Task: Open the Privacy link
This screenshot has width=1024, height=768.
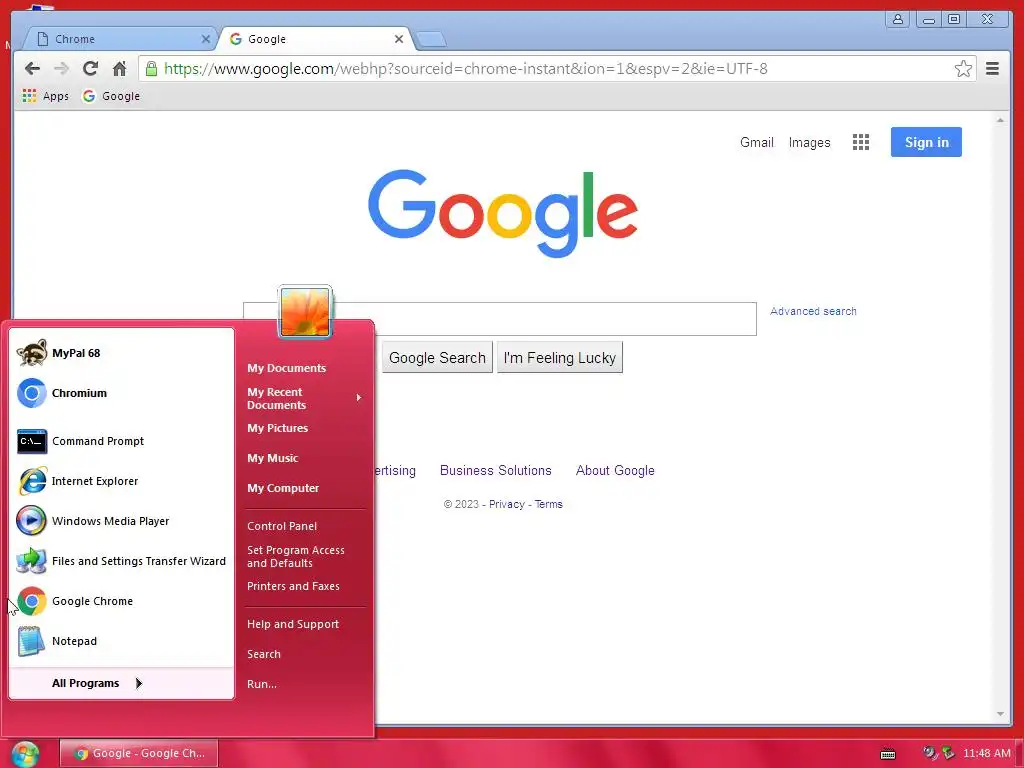Action: pyautogui.click(x=507, y=504)
